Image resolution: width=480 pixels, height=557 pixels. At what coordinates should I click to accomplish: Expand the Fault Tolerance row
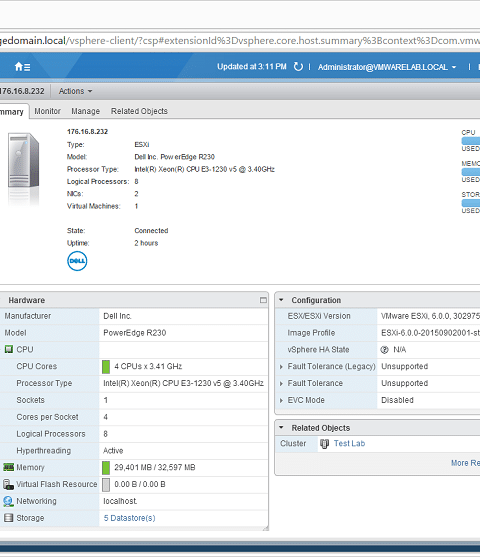click(x=281, y=383)
